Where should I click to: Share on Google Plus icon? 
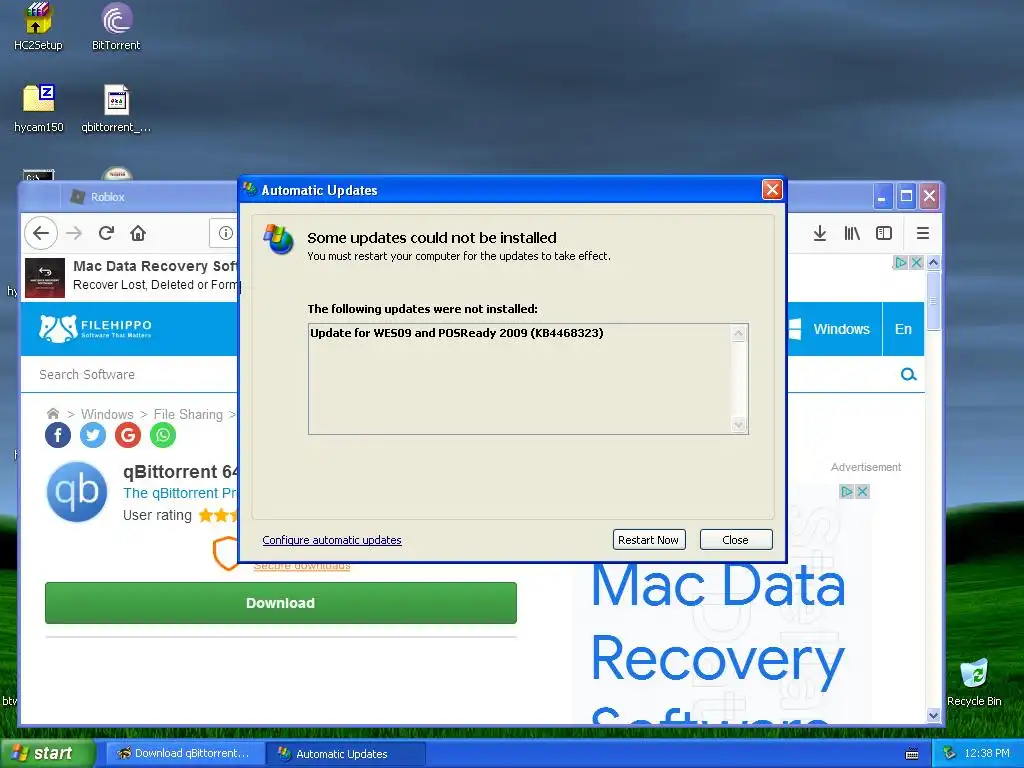point(128,435)
